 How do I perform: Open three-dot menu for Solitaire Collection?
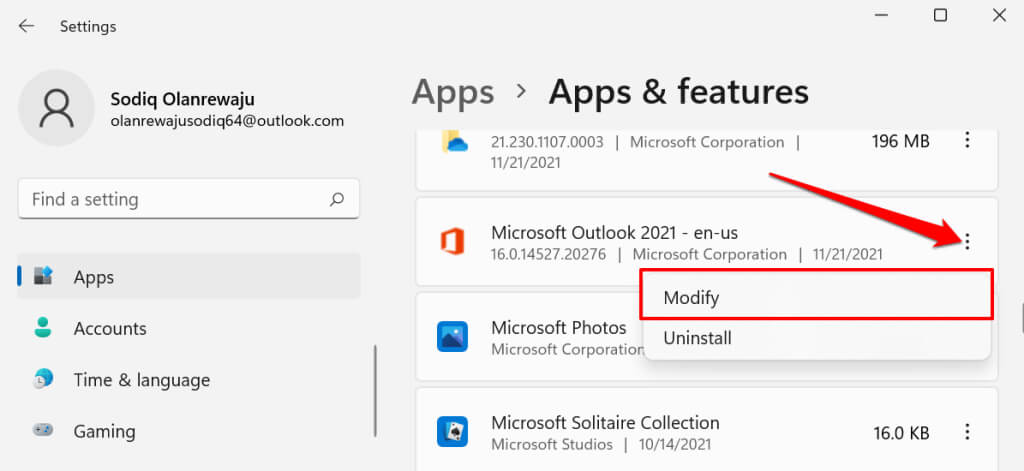(967, 432)
